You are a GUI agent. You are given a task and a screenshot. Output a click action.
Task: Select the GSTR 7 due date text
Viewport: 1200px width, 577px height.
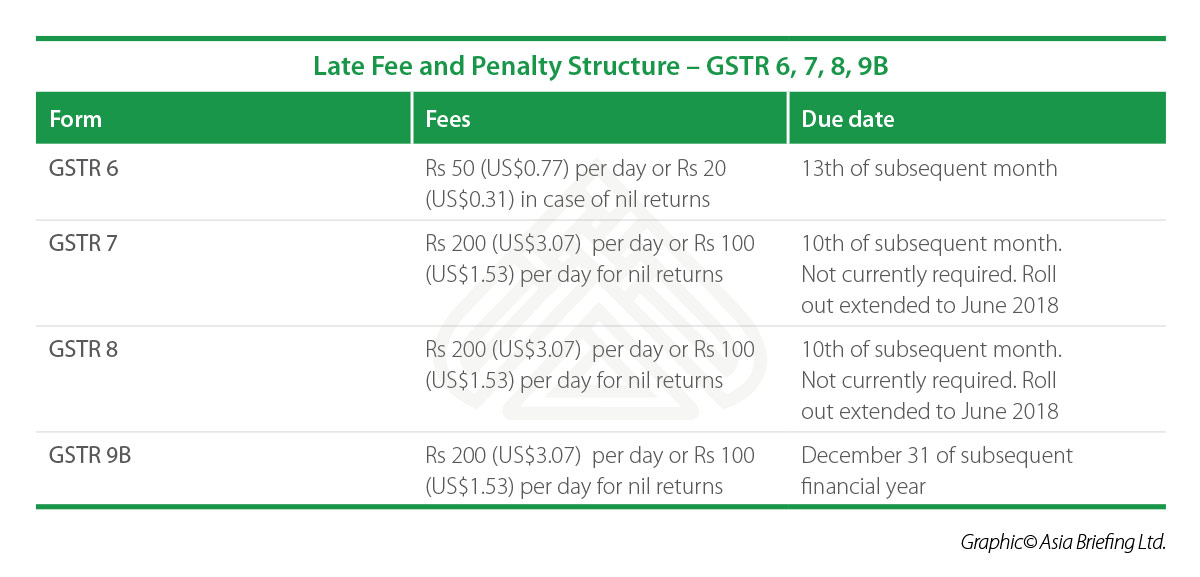(931, 274)
